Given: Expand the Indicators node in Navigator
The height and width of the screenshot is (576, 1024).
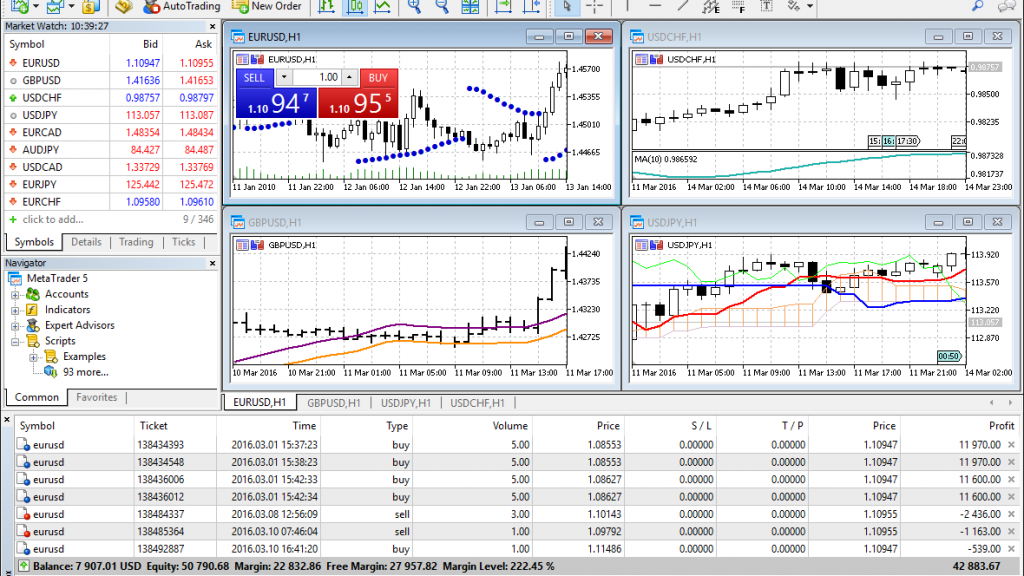Looking at the screenshot, I should 16,310.
